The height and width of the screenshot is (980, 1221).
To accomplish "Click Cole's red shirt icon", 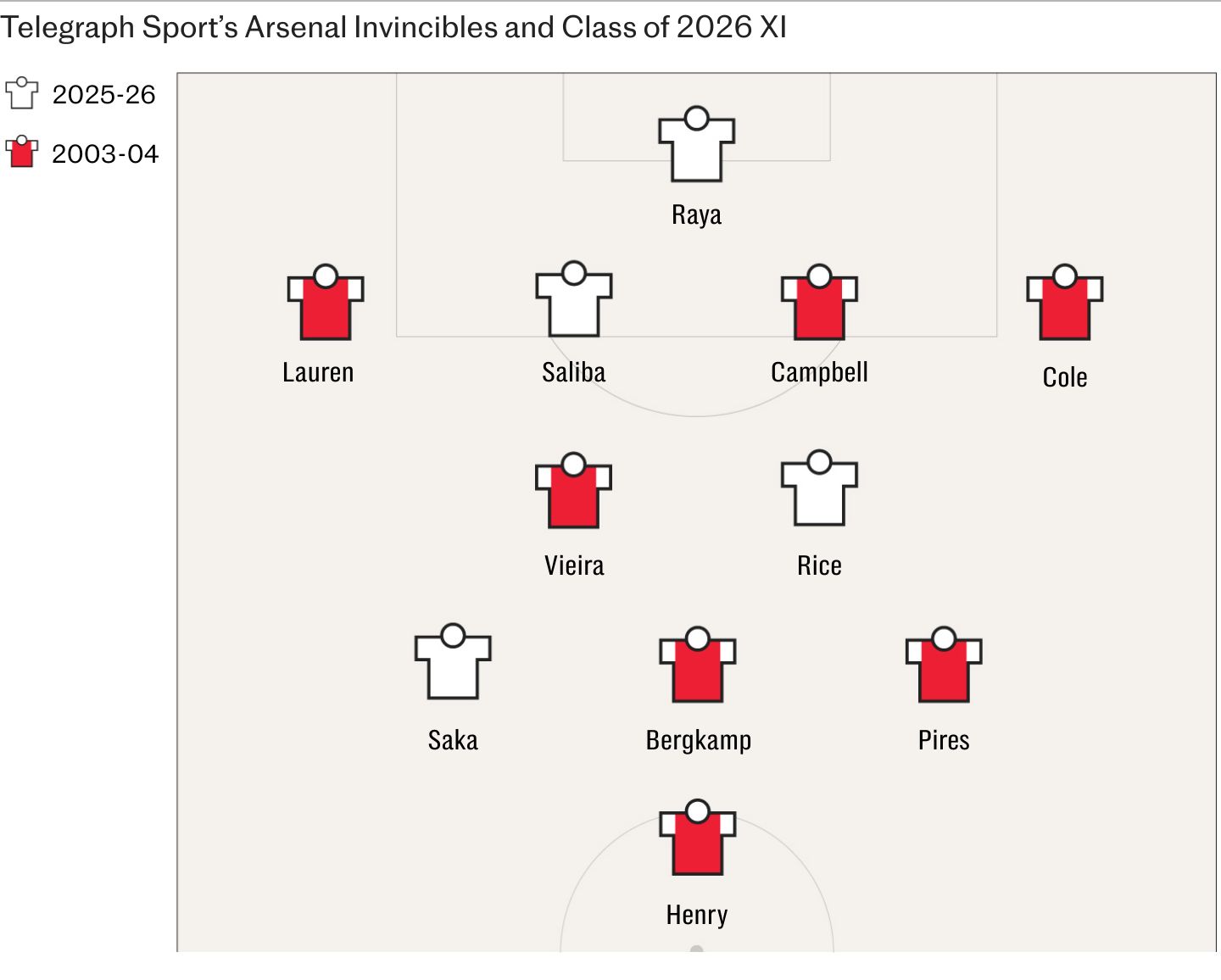I will click(x=1065, y=303).
